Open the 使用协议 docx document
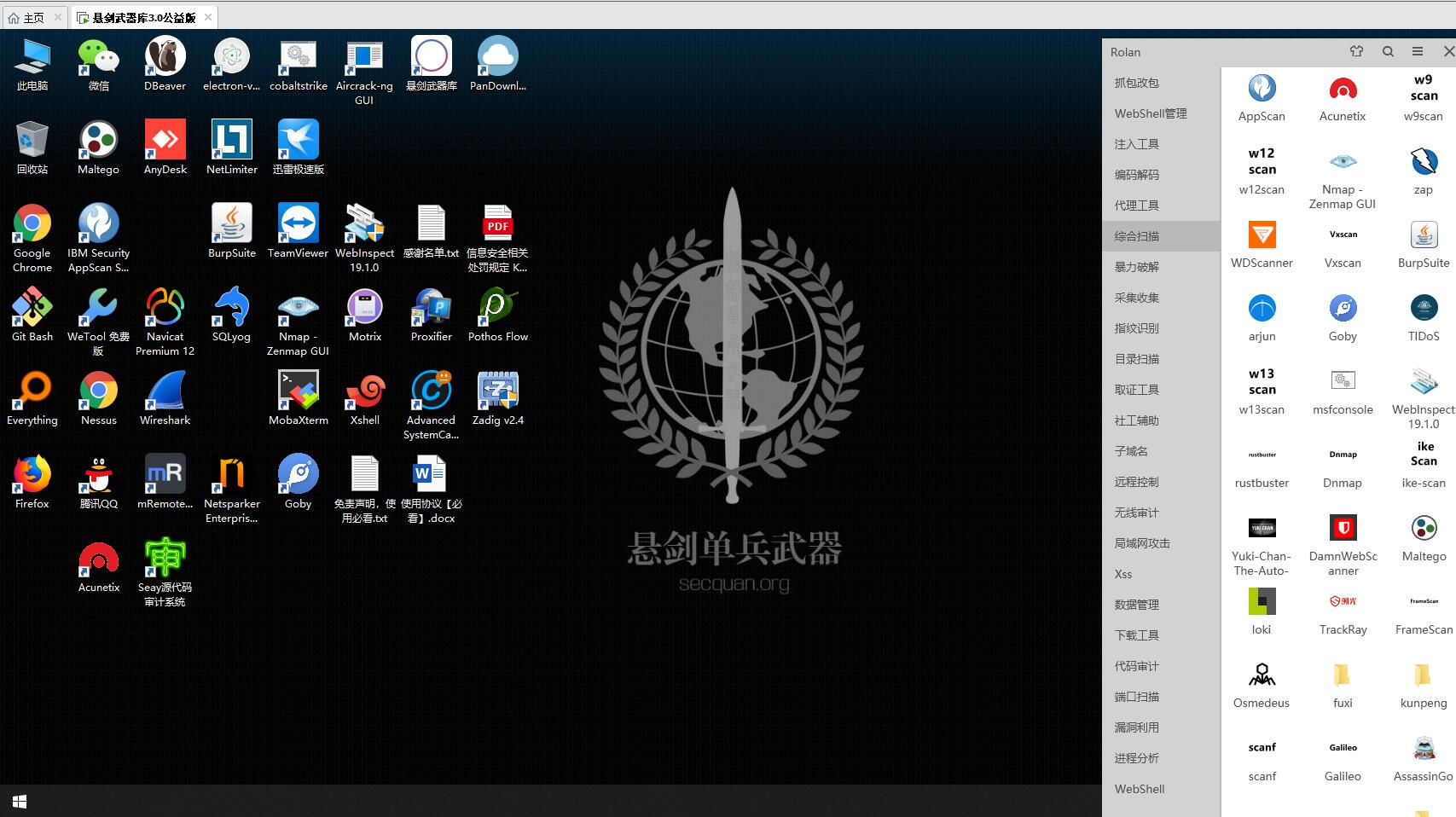 (431, 489)
